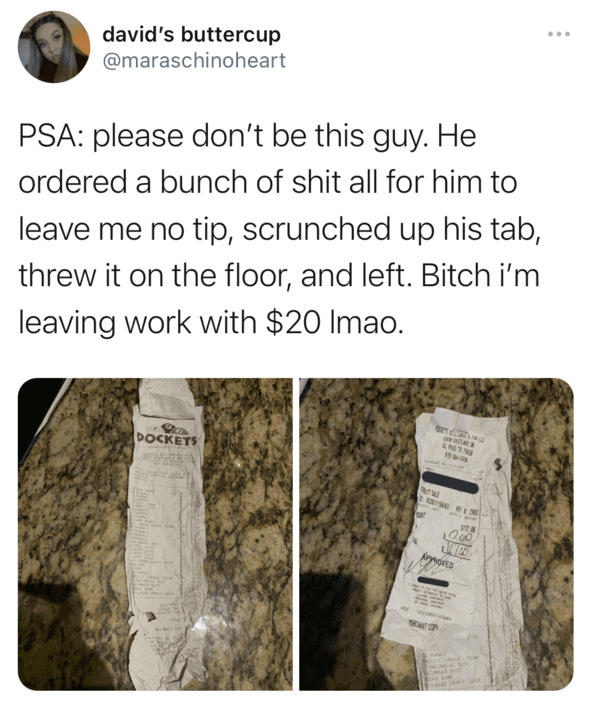Click the handwritten 0.00 tip amount

458,538
